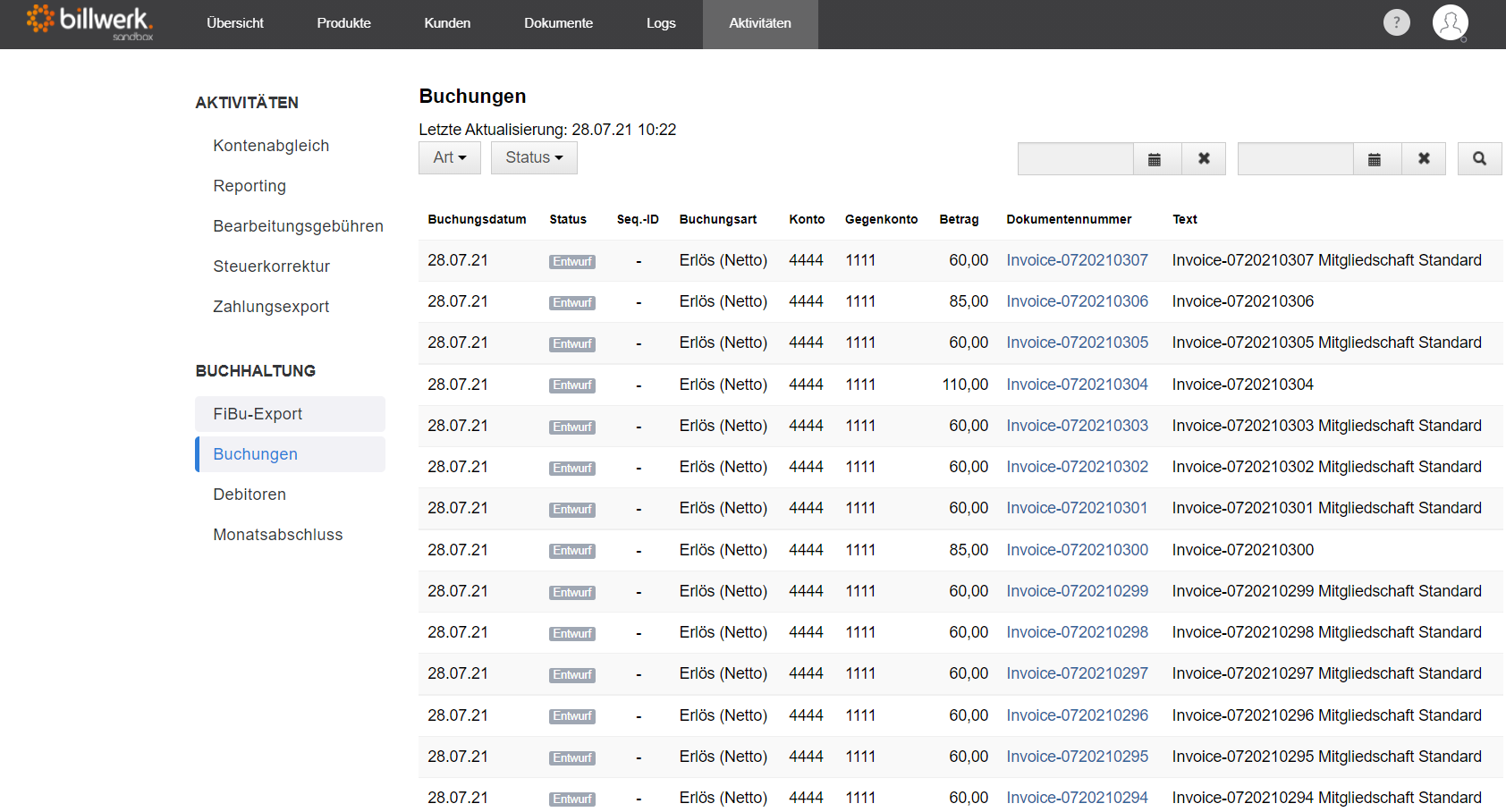Select Bearbeitungsgebühren sidebar item
Viewport: 1506px width, 812px height.
coord(298,226)
